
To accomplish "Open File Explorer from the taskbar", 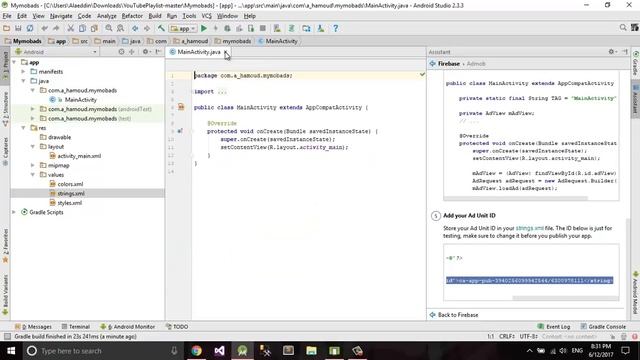I will point(311,351).
